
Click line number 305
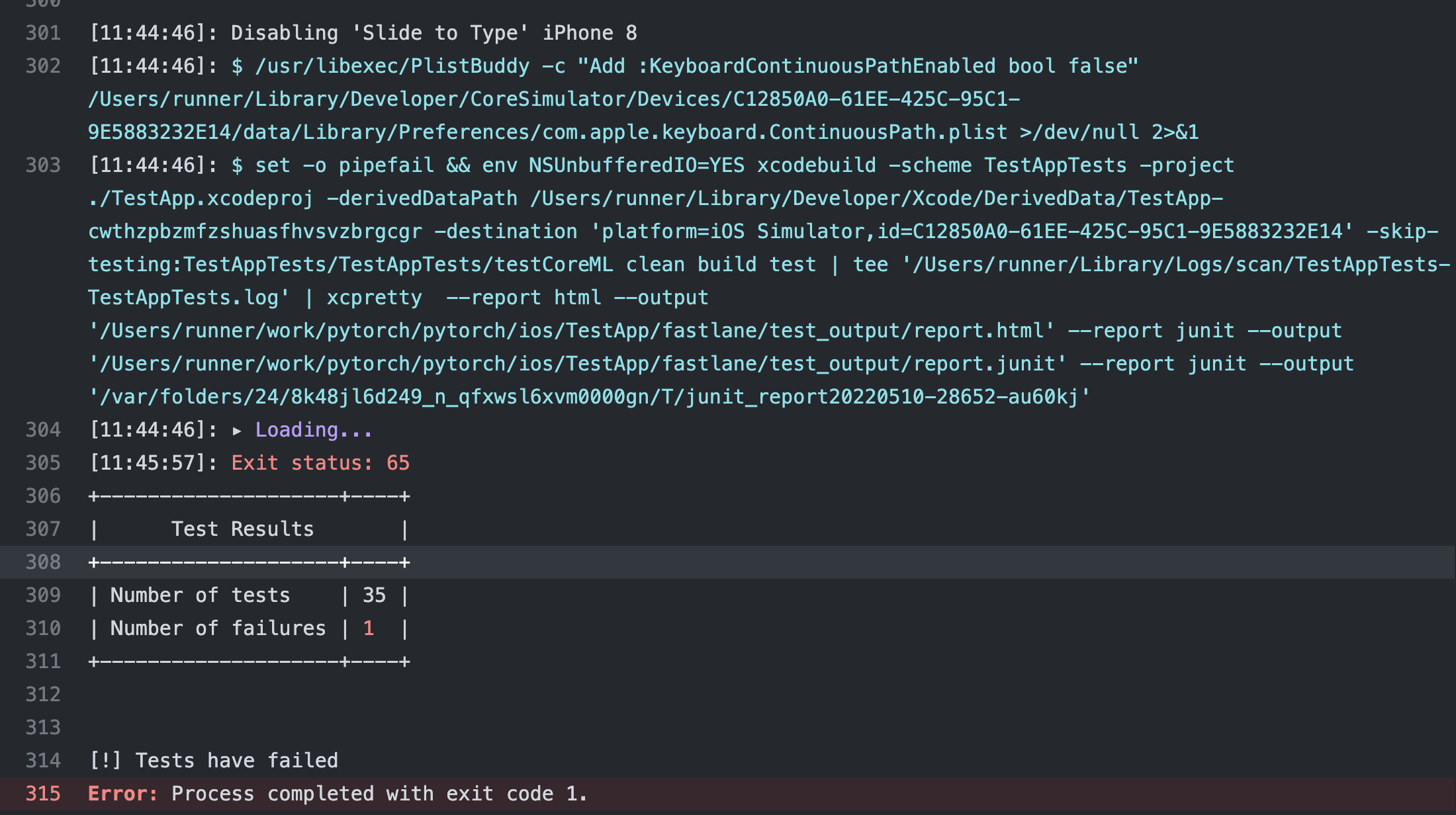tap(43, 463)
